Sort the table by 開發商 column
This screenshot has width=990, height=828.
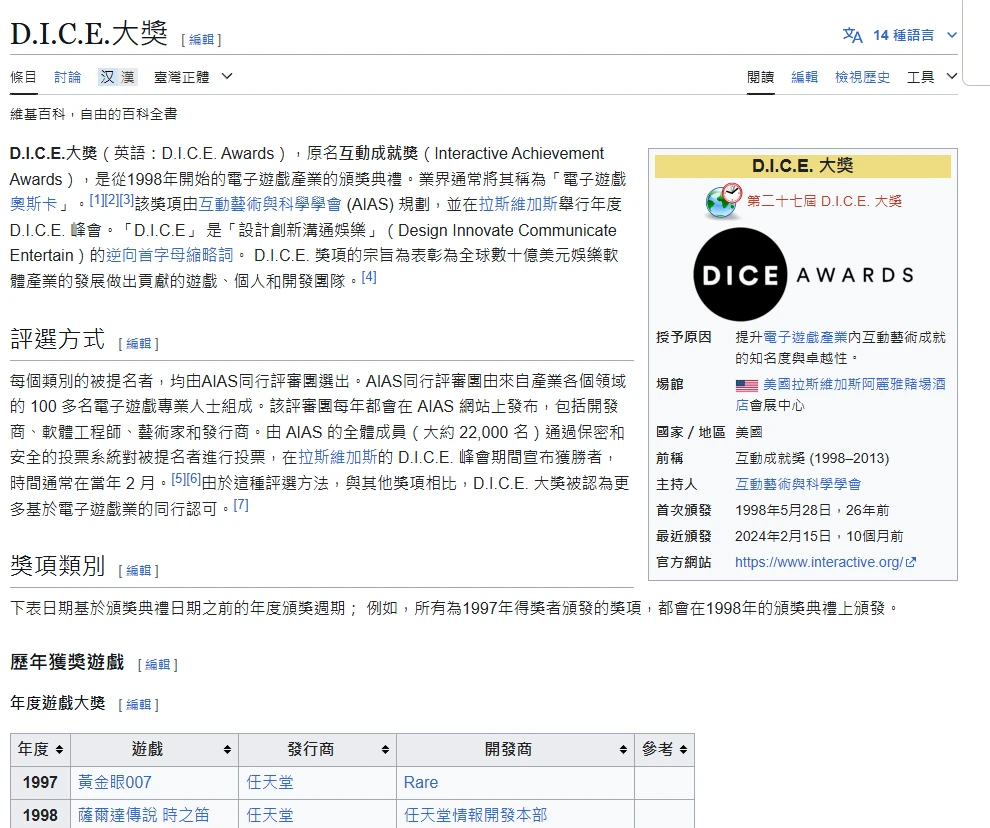(x=623, y=749)
